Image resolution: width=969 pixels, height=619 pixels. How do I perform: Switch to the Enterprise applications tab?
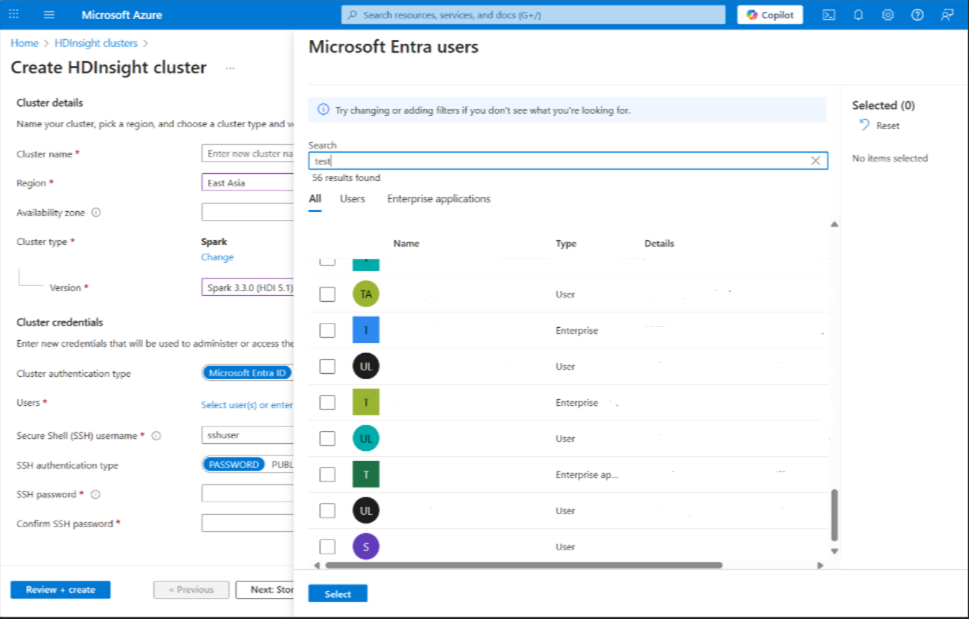click(438, 199)
